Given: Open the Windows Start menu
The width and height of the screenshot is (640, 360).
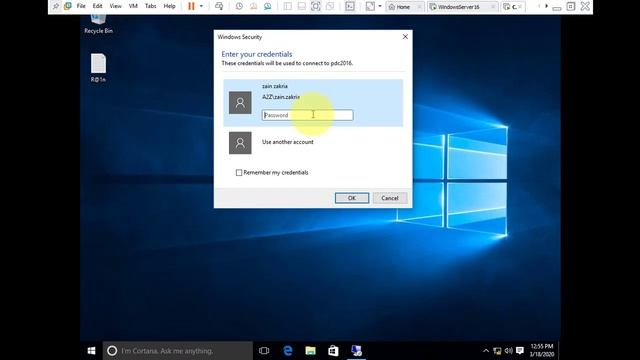Looking at the screenshot, I should tap(91, 351).
